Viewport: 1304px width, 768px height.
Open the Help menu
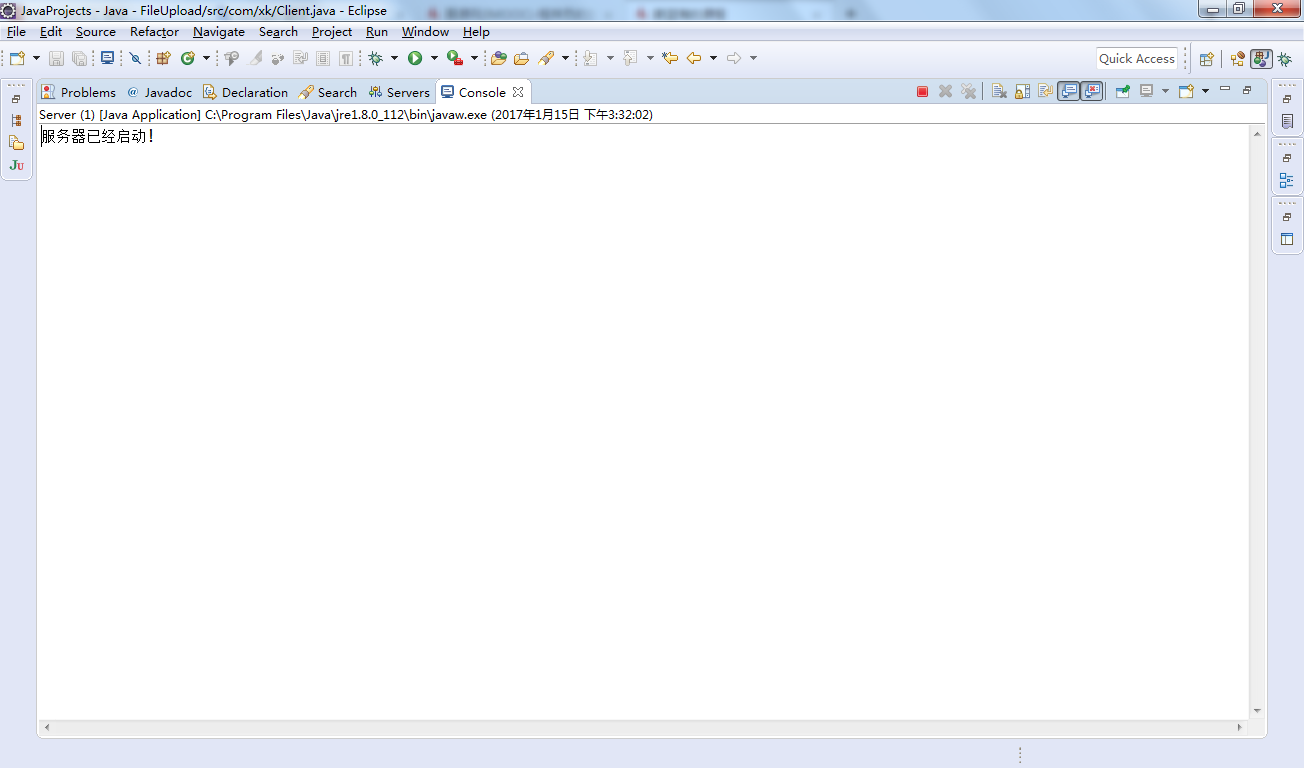coord(476,32)
